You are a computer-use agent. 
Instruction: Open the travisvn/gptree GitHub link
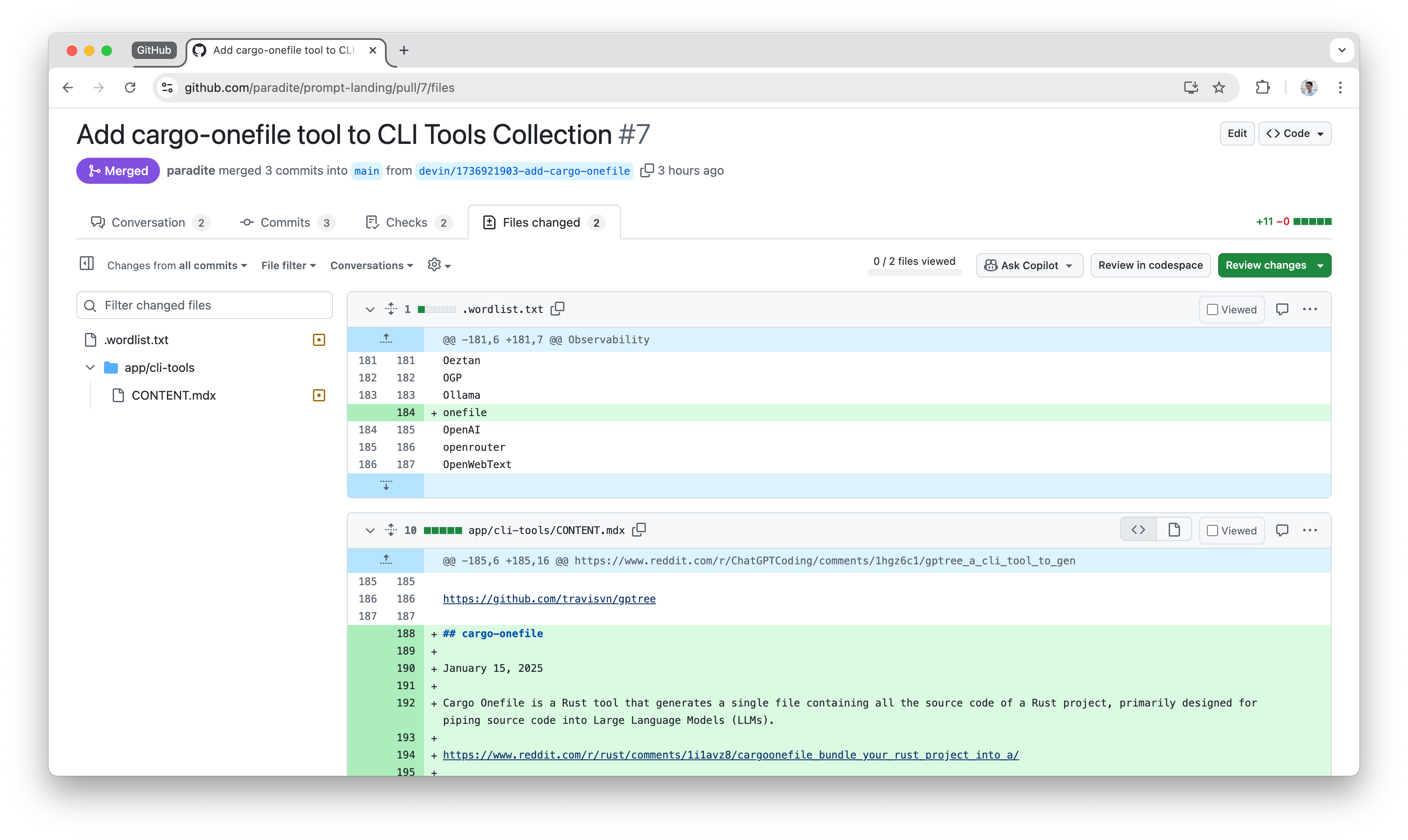(x=549, y=599)
